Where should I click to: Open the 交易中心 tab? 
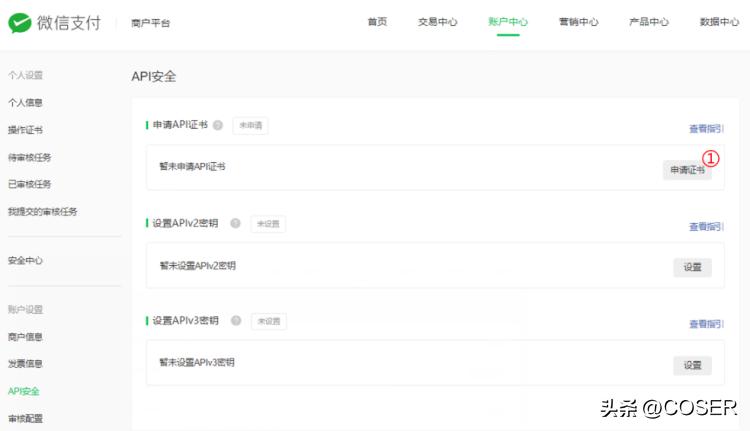(438, 22)
